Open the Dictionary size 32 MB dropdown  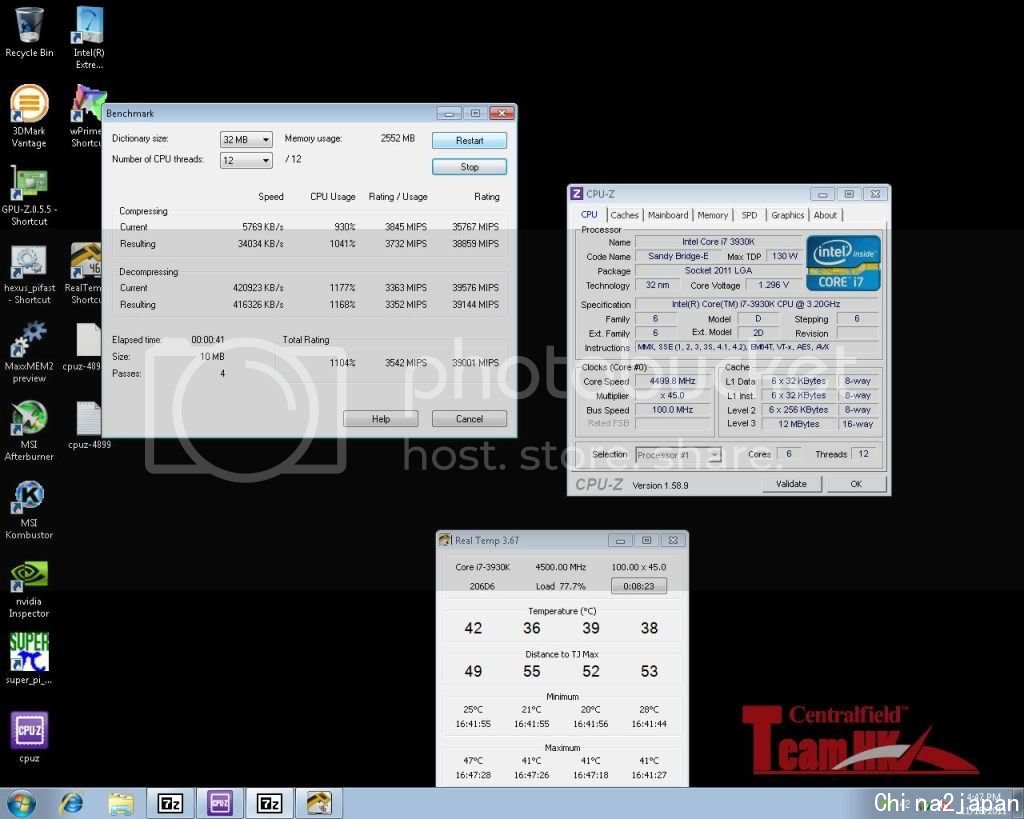pyautogui.click(x=246, y=140)
